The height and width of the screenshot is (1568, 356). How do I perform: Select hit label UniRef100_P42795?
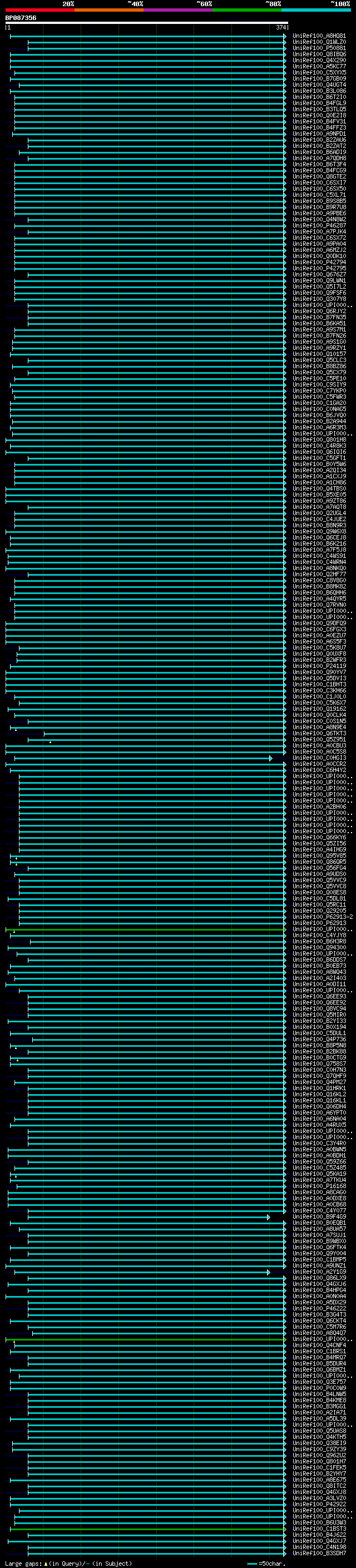pyautogui.click(x=319, y=269)
